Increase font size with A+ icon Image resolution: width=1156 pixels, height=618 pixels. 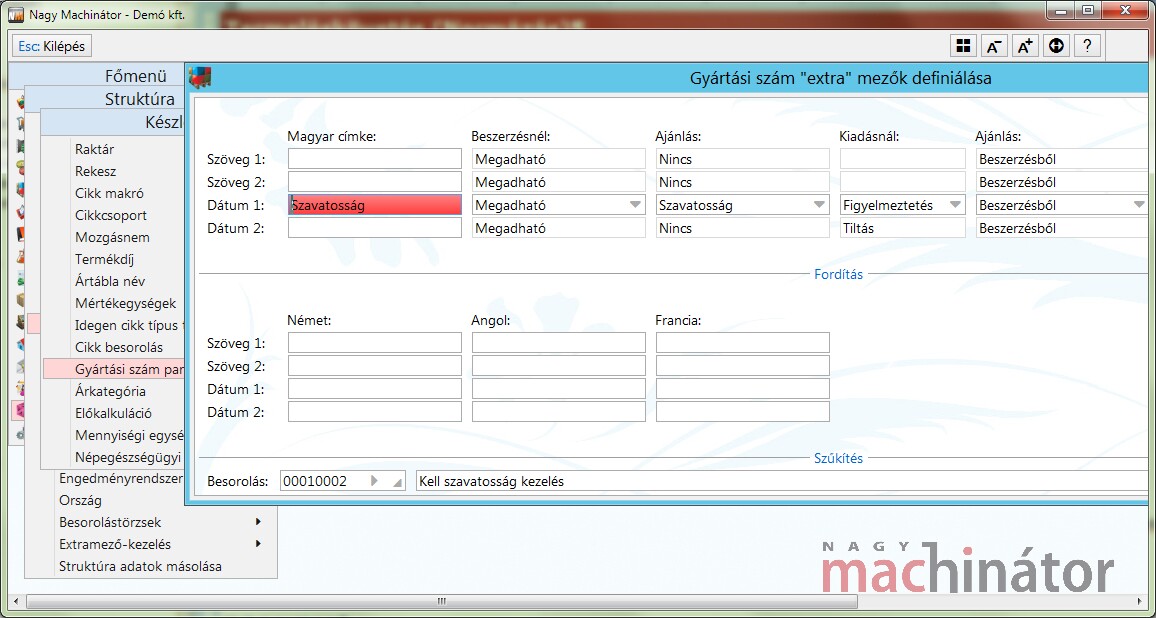coord(1025,46)
